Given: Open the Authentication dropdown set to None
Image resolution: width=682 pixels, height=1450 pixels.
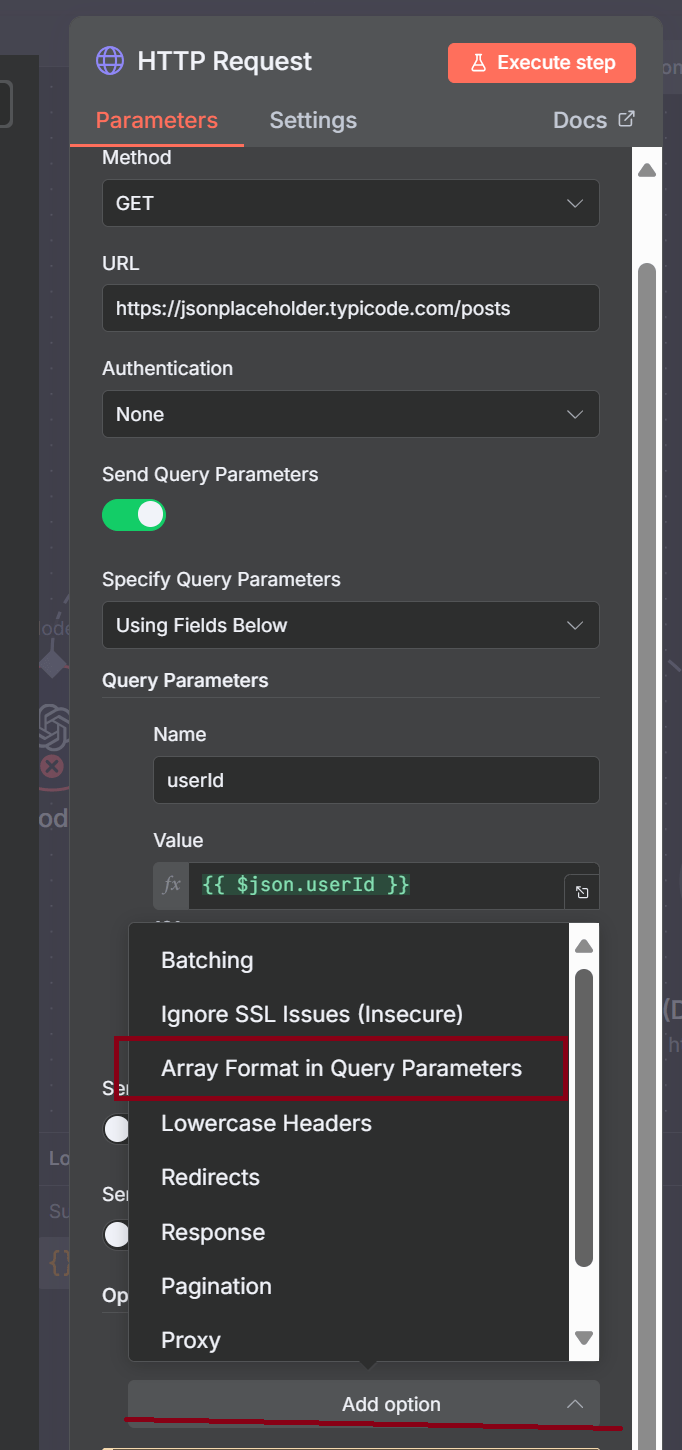Looking at the screenshot, I should (350, 414).
